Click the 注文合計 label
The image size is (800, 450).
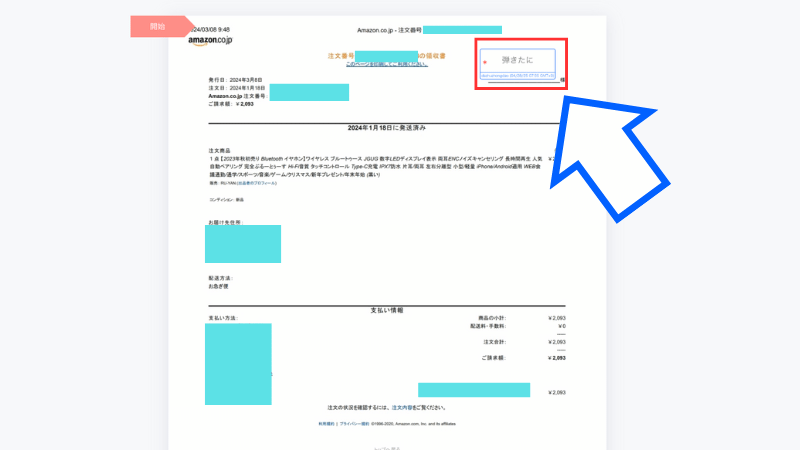pyautogui.click(x=495, y=342)
